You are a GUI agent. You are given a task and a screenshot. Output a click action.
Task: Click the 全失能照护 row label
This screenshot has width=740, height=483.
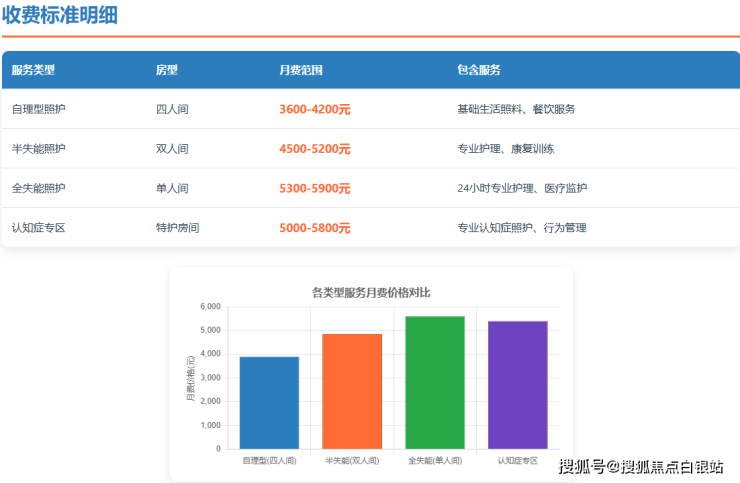38,188
